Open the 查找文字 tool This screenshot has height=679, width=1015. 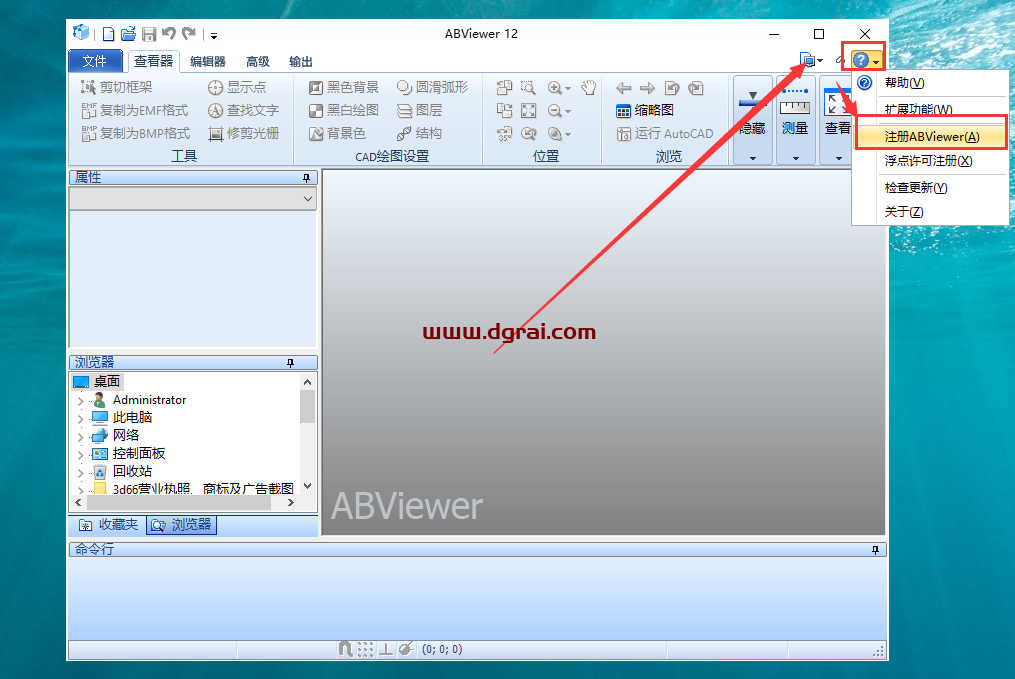click(x=243, y=110)
